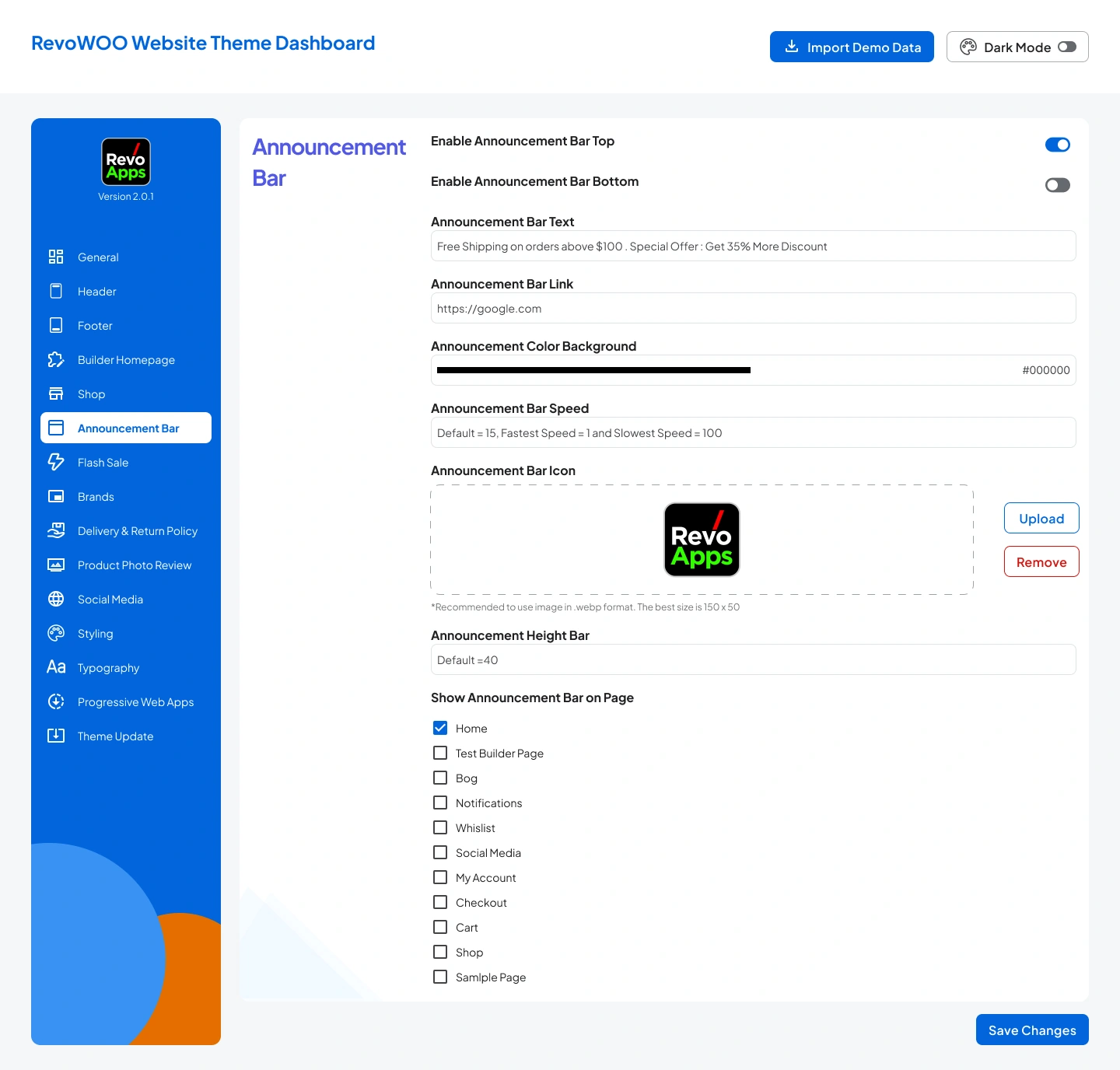
Task: Open the Header settings menu item
Action: point(126,291)
